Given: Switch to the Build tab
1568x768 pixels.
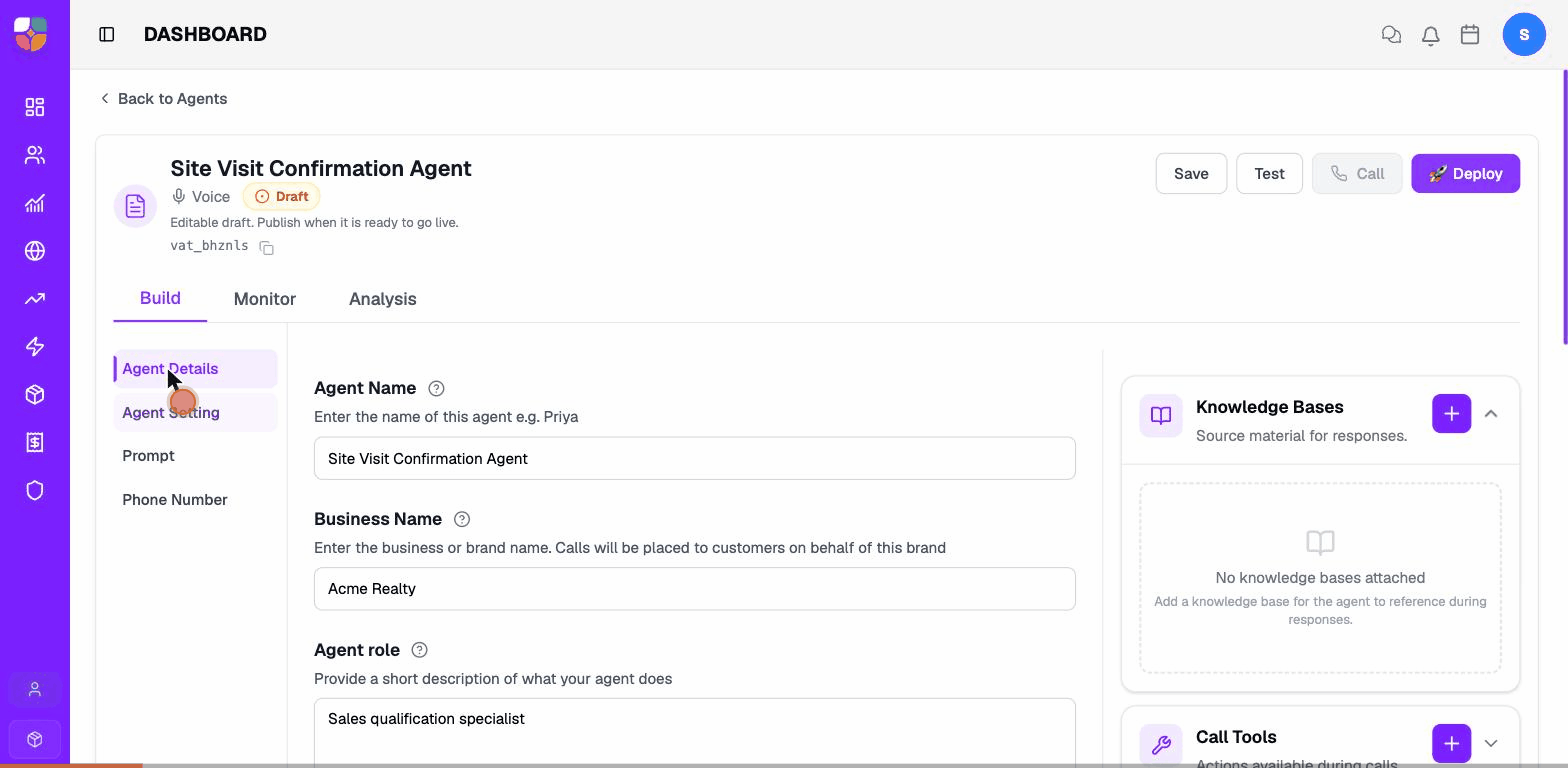Looking at the screenshot, I should click(x=160, y=298).
